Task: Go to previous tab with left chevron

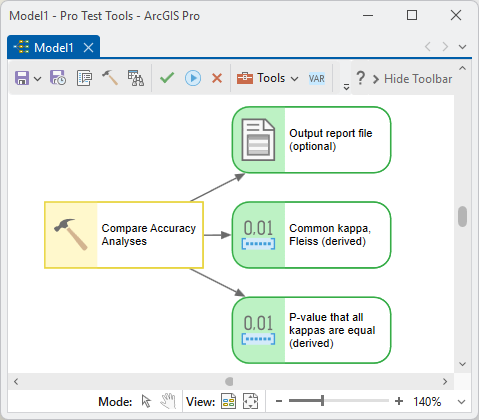Action: pyautogui.click(x=428, y=47)
